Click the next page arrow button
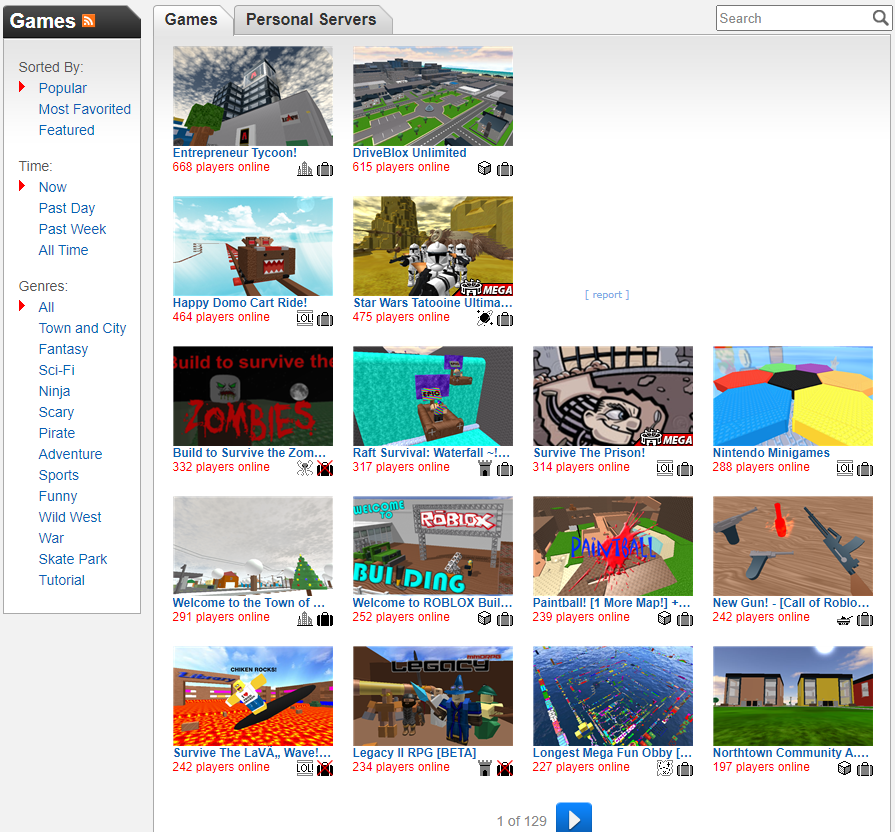This screenshot has height=832, width=895. click(x=574, y=818)
